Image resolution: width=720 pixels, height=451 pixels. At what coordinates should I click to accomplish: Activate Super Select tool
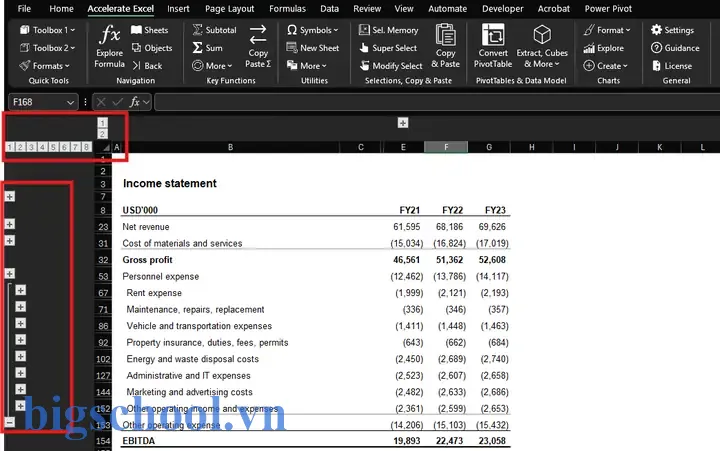pyautogui.click(x=388, y=48)
